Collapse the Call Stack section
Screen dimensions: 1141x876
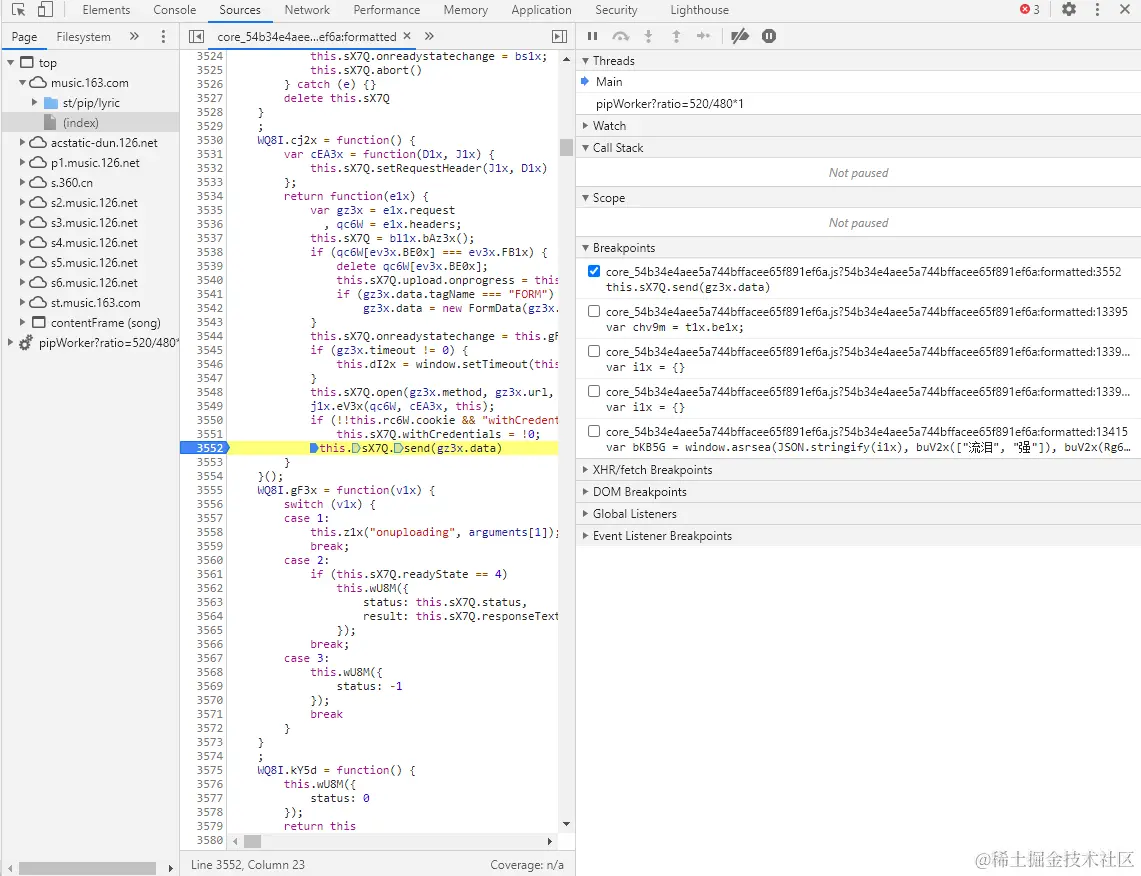[618, 148]
